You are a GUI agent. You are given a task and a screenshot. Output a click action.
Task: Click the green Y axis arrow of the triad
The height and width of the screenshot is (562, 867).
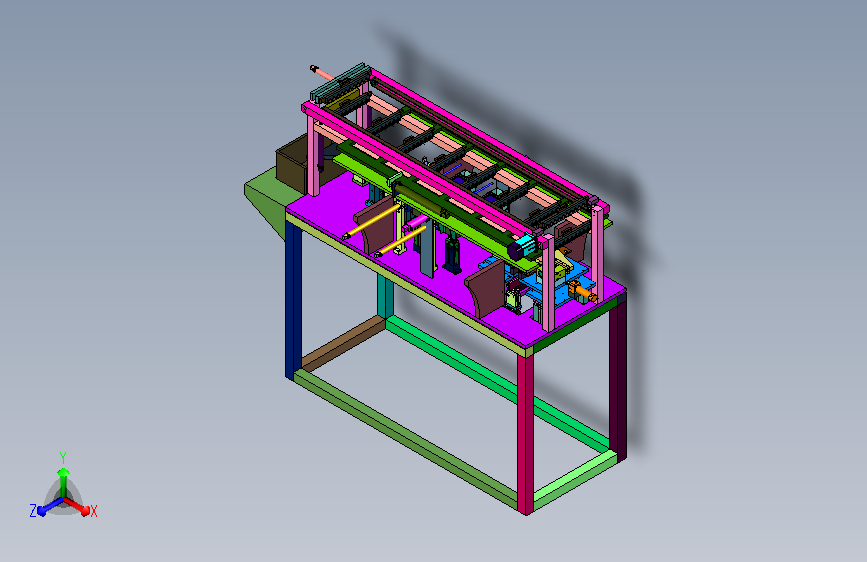pos(64,483)
